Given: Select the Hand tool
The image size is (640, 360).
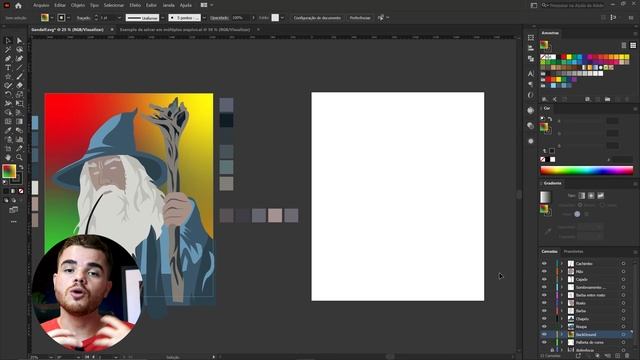Looking at the screenshot, I should click(8, 157).
